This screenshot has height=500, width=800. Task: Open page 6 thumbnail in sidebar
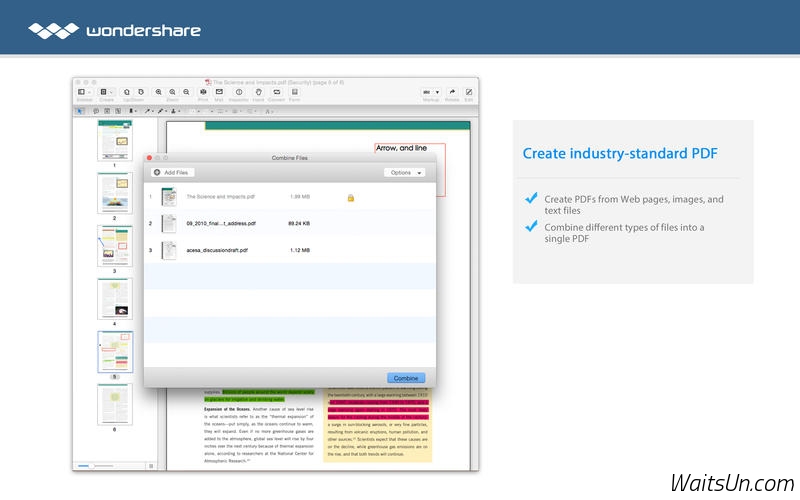pos(115,405)
